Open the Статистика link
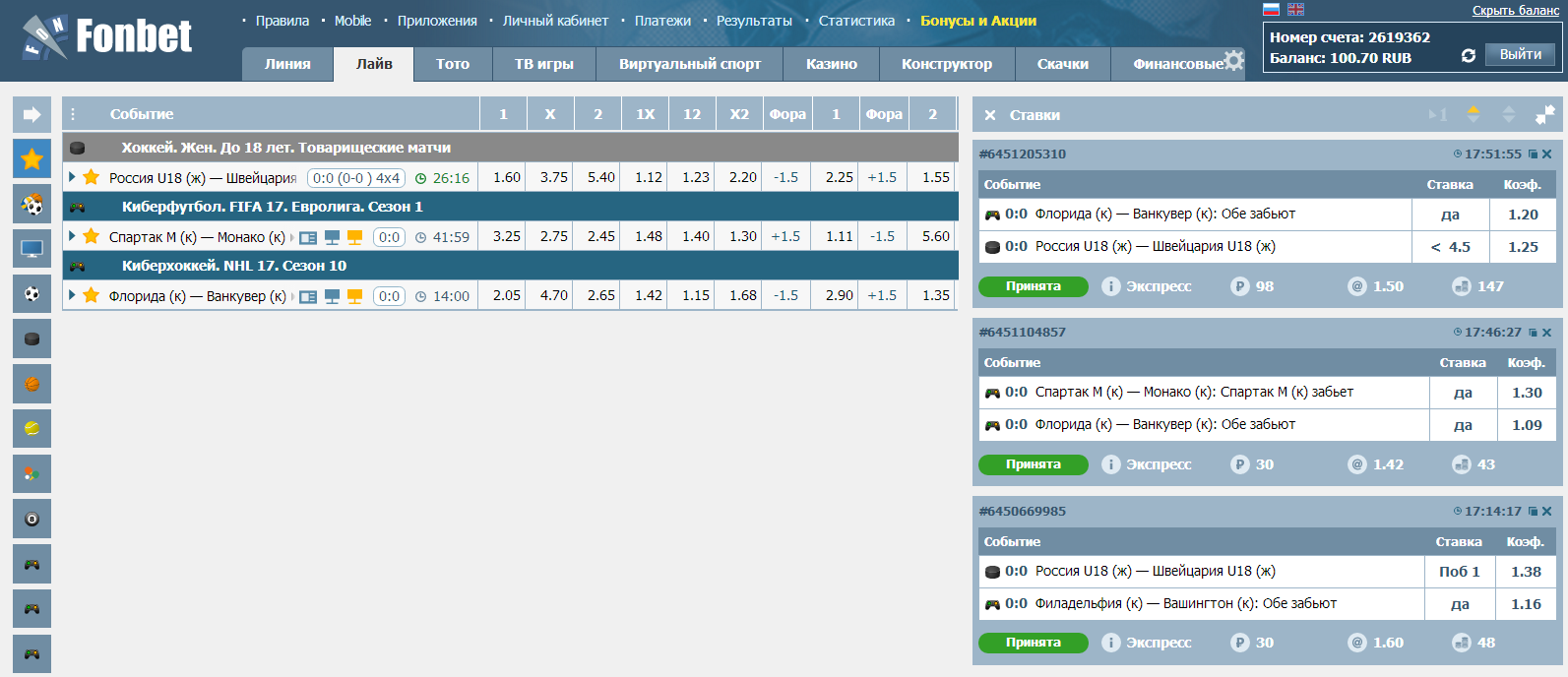The width and height of the screenshot is (1568, 677). click(856, 21)
